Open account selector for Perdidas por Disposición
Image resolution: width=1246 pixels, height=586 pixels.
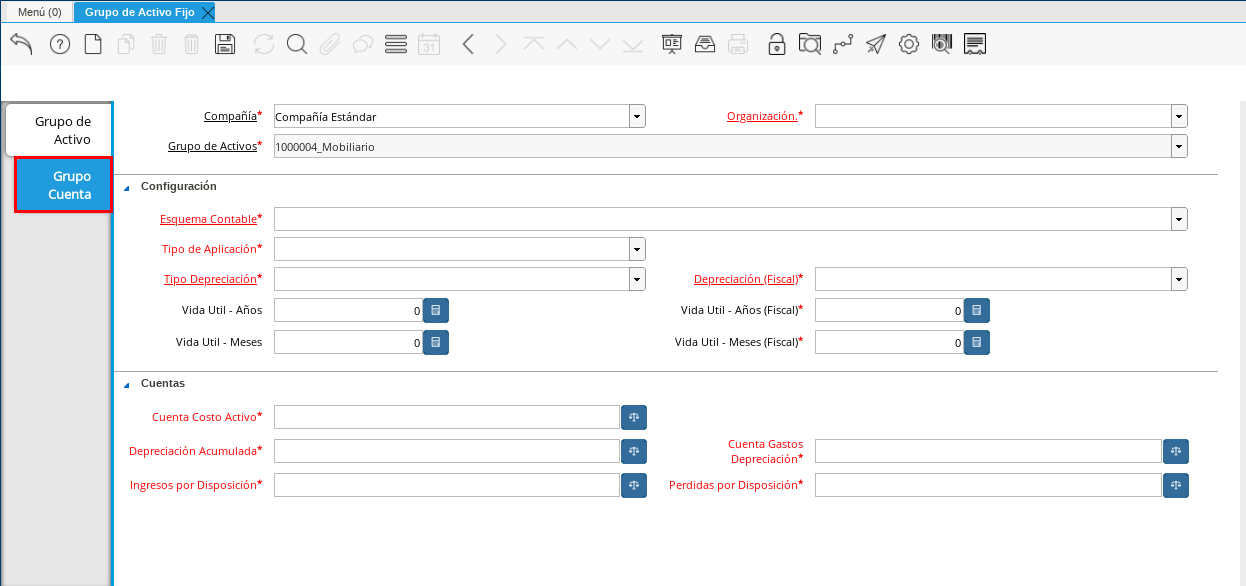click(1176, 485)
